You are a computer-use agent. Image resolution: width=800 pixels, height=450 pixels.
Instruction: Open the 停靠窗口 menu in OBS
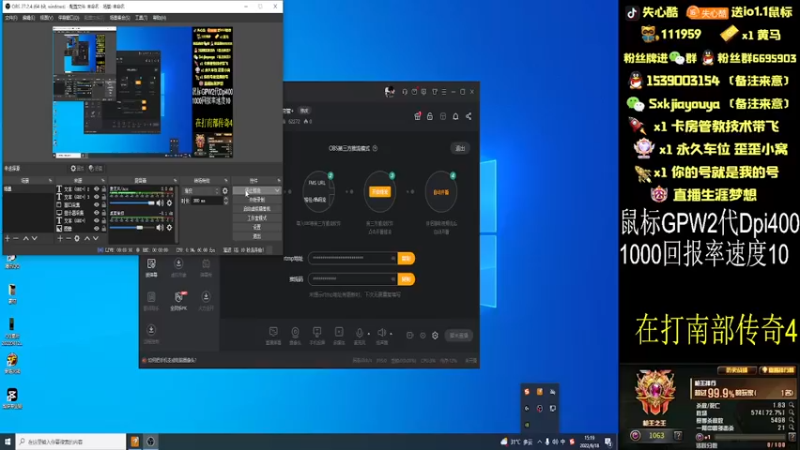[68, 18]
